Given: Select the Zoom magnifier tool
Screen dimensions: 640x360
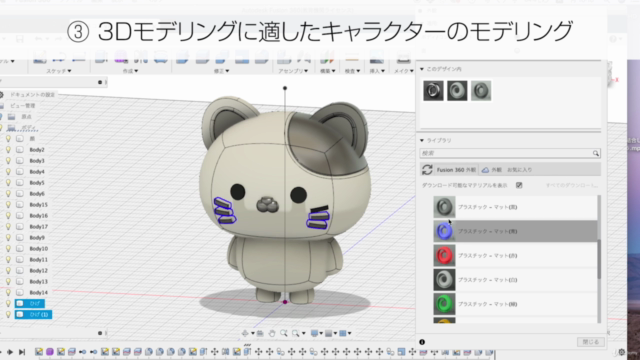Looking at the screenshot, I should (x=284, y=333).
